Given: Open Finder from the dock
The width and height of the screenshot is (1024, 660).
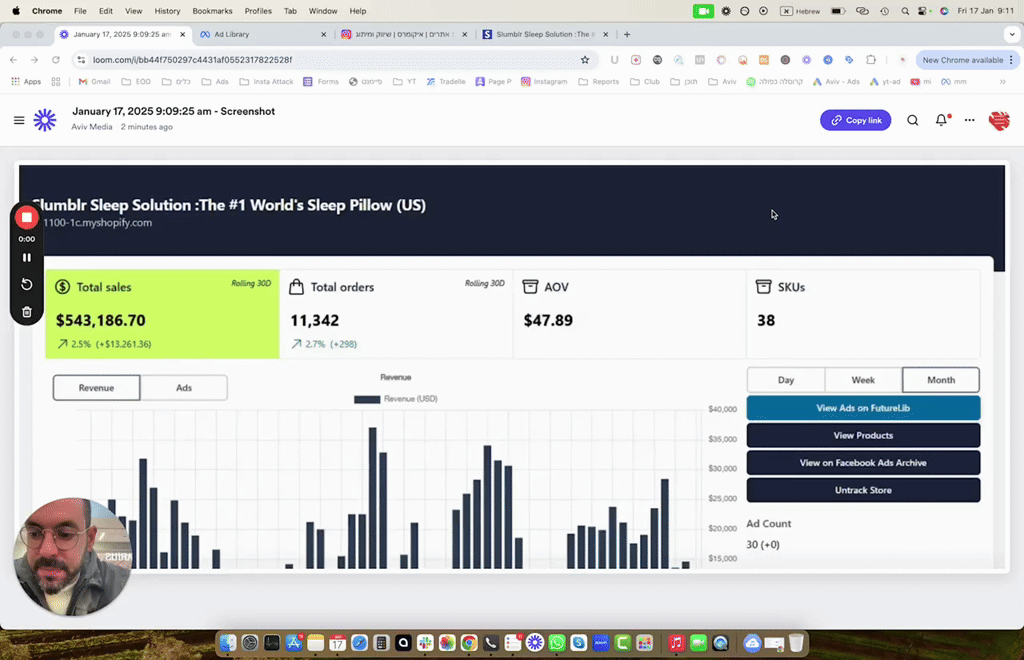Looking at the screenshot, I should 228,643.
